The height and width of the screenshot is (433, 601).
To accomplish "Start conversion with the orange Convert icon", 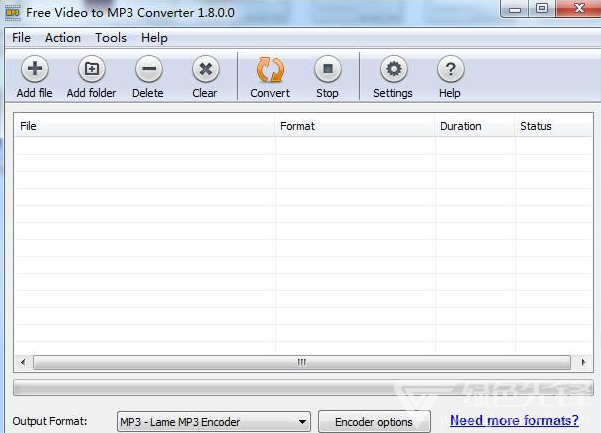I will (x=270, y=70).
